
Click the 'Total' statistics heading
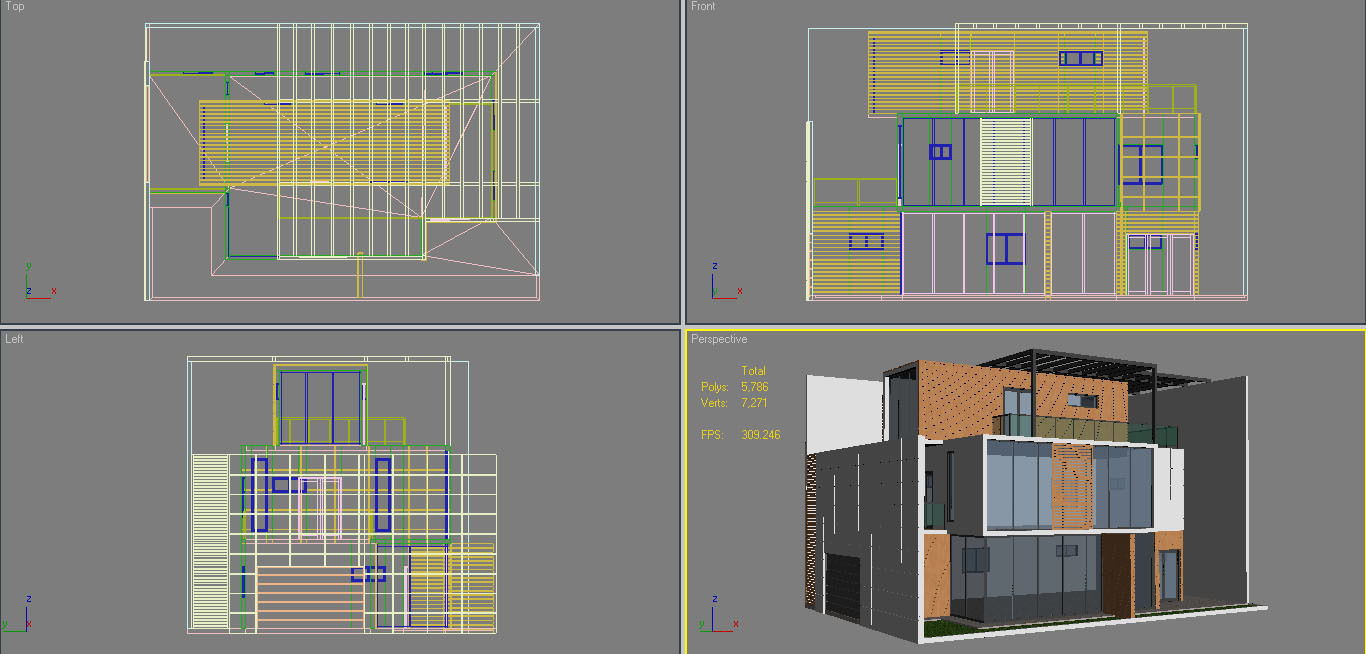(x=753, y=371)
